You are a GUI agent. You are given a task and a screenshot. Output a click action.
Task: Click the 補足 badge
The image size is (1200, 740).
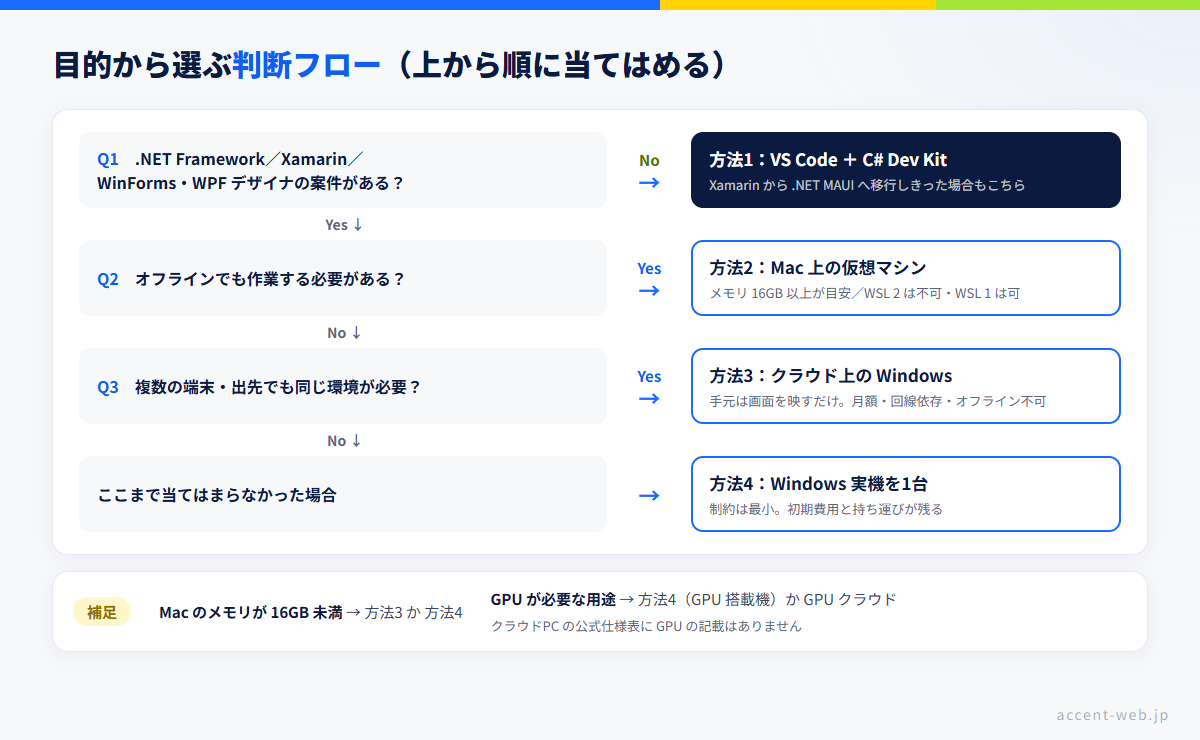[x=102, y=612]
